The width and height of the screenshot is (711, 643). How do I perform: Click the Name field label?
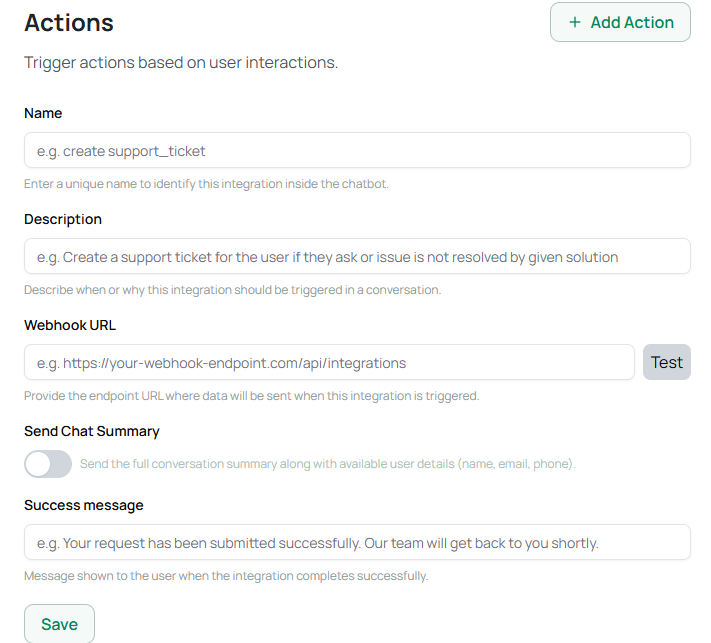click(43, 113)
